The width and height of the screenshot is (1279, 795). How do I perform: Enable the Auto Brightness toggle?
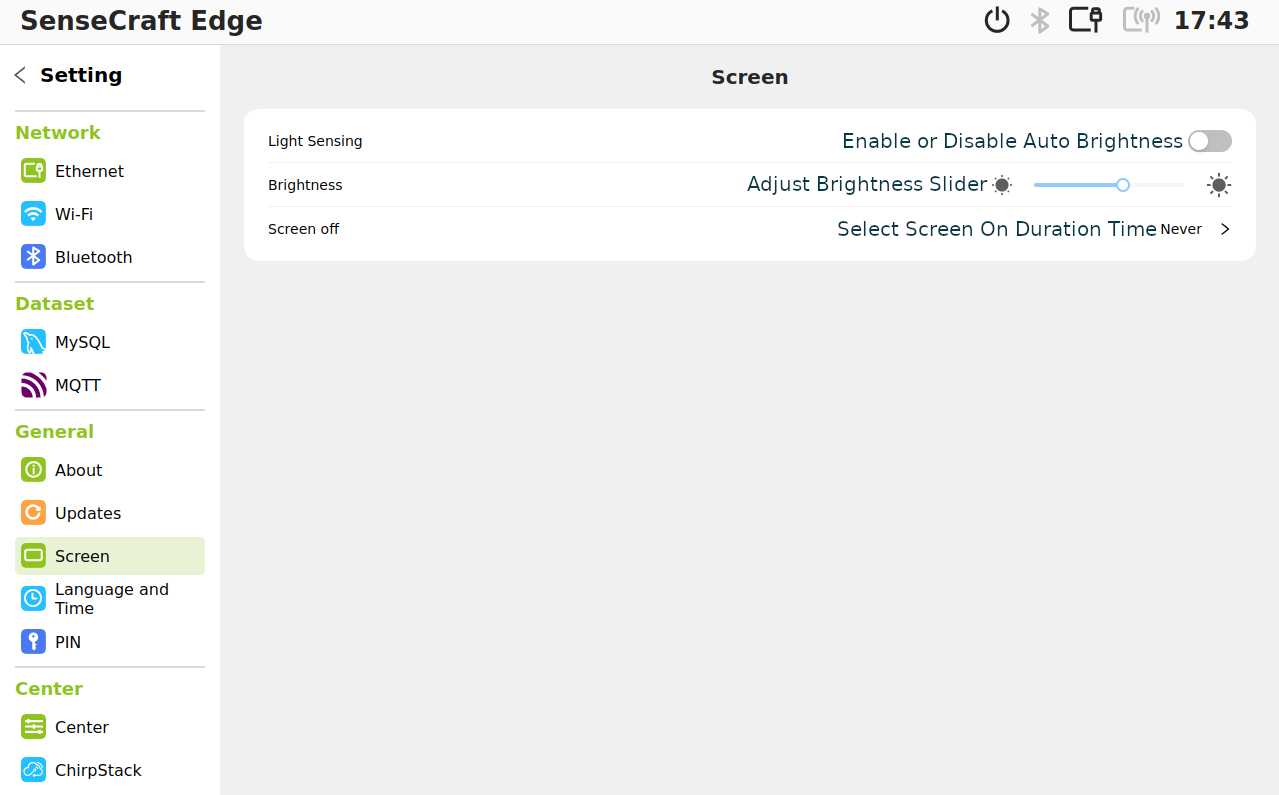(1210, 141)
